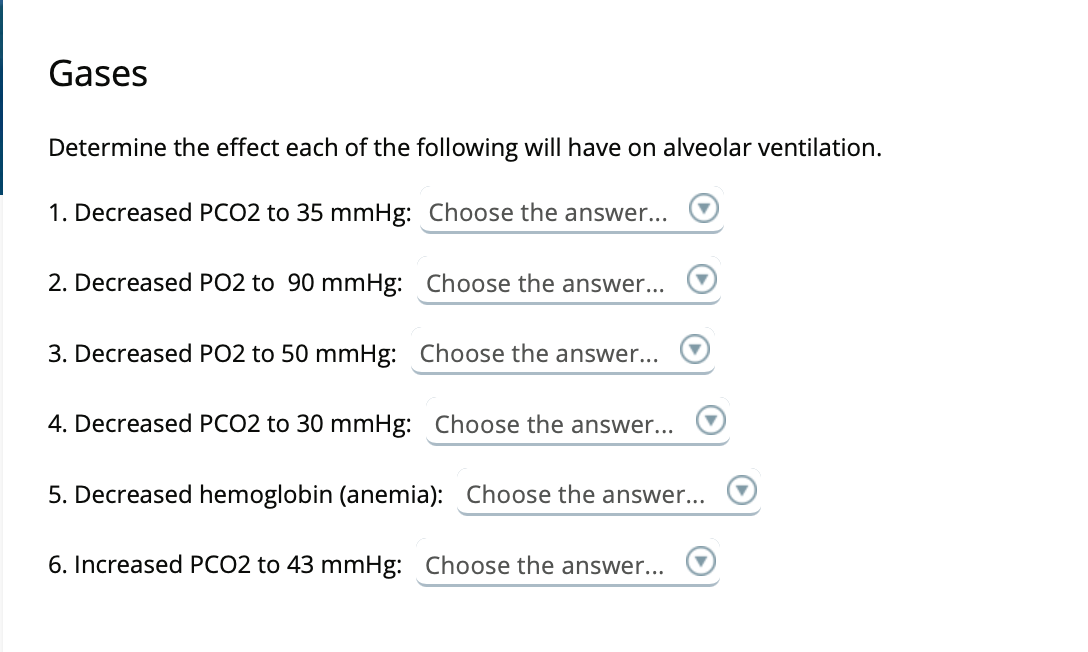
Task: Click the label '4. Decreased PCO2 to 30 mmHg'
Action: click(230, 424)
